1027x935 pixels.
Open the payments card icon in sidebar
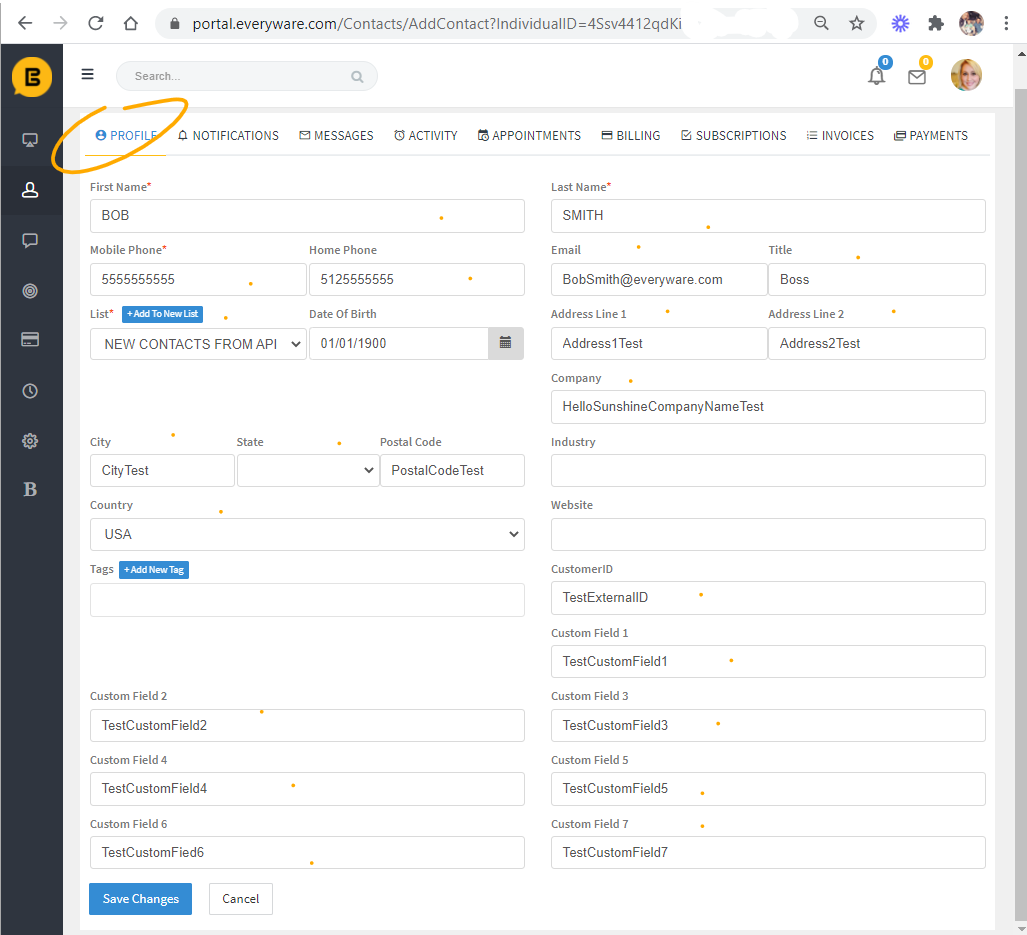[30, 339]
